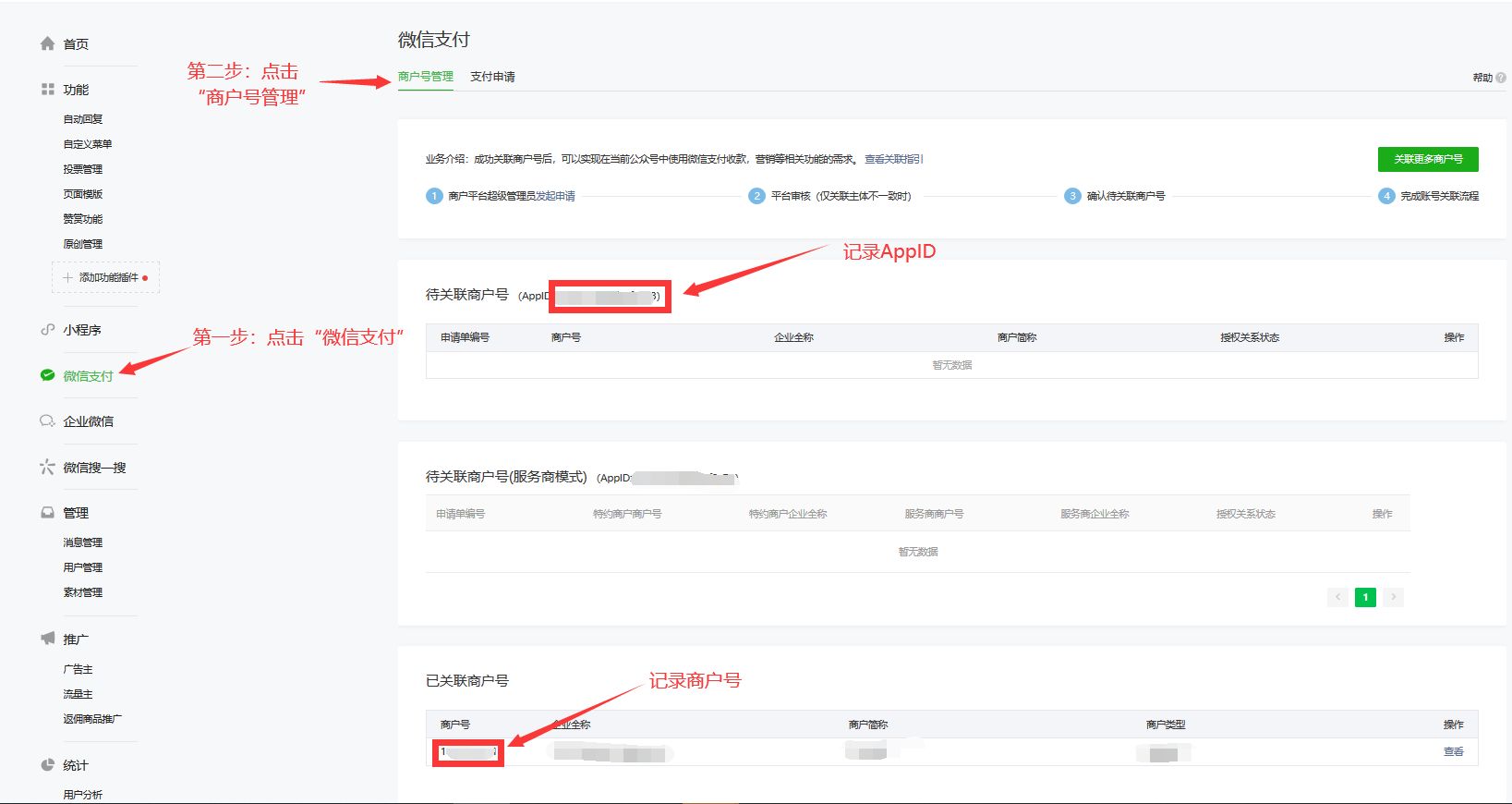Go to next page arrow
The width and height of the screenshot is (1512, 804).
tap(1394, 597)
